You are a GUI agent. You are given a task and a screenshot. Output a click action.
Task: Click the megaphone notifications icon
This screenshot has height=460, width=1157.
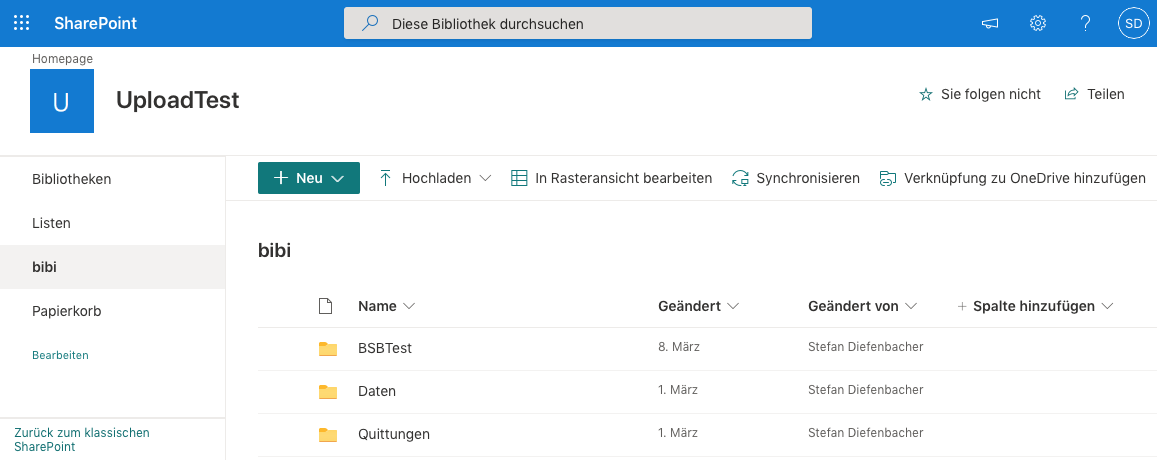coord(990,23)
